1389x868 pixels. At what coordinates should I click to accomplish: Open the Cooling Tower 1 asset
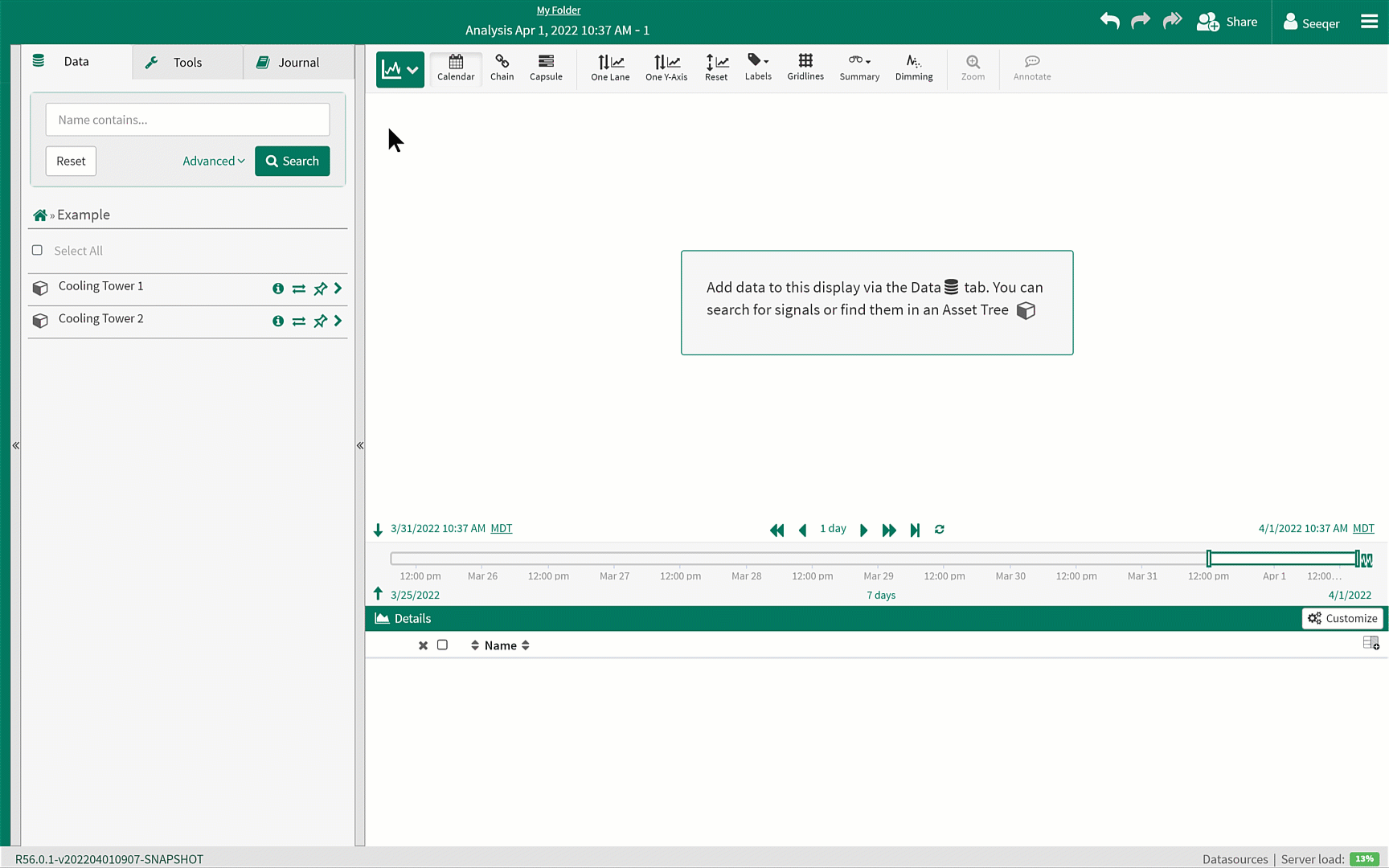tap(100, 286)
